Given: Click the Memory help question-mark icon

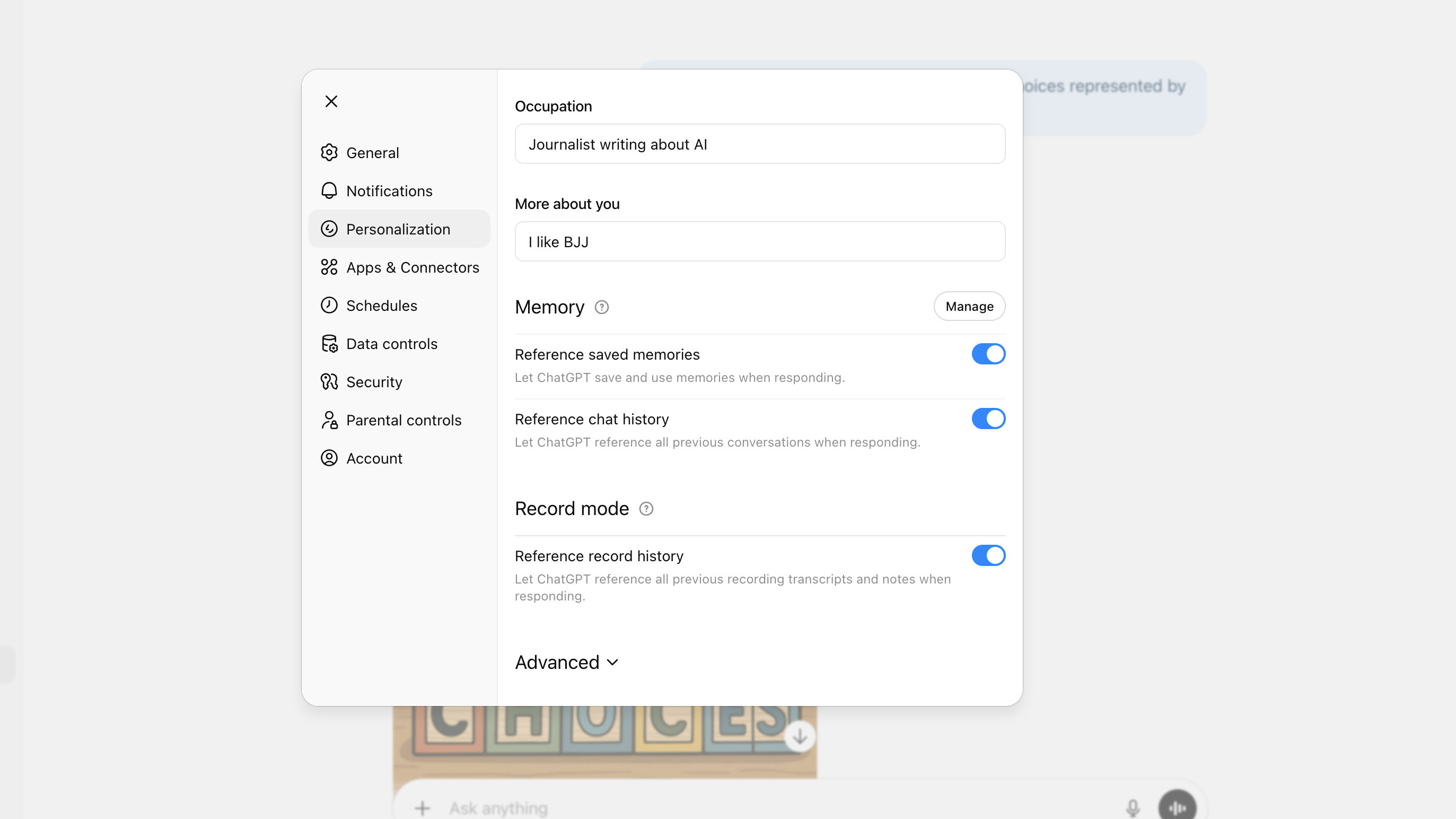Looking at the screenshot, I should pos(601,307).
